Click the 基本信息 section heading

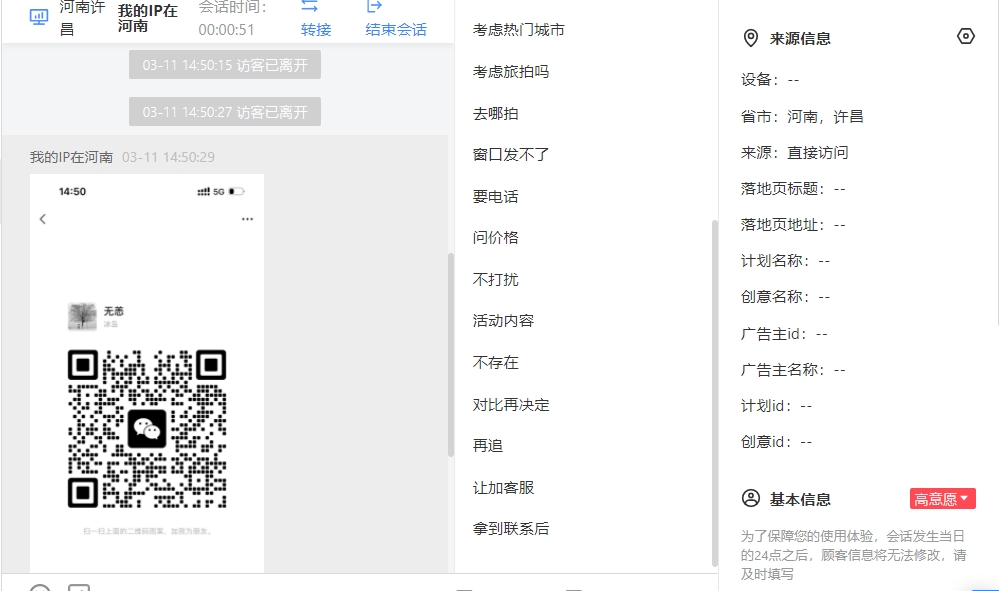[800, 499]
